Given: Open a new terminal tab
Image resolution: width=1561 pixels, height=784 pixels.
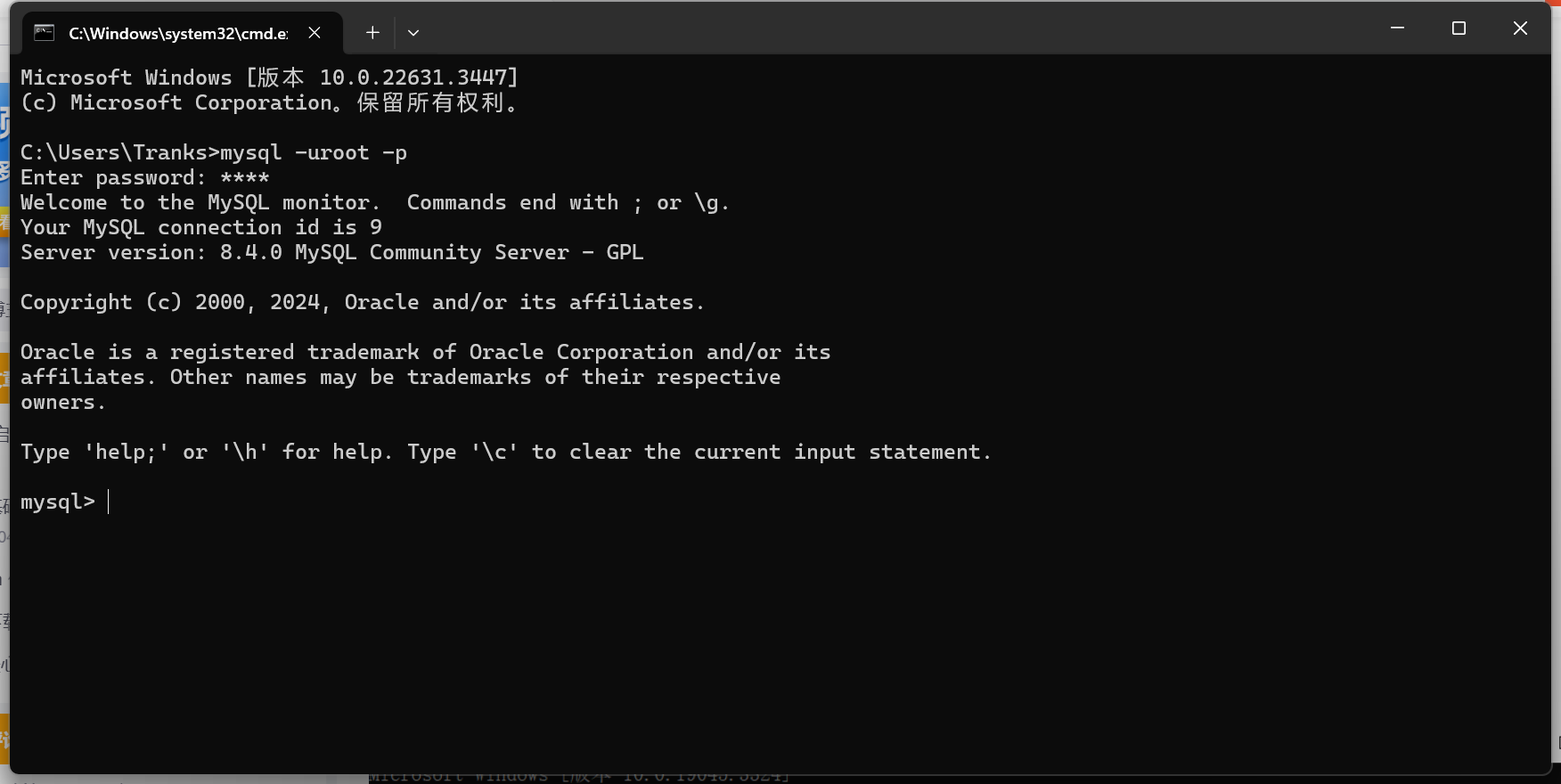Looking at the screenshot, I should (372, 33).
